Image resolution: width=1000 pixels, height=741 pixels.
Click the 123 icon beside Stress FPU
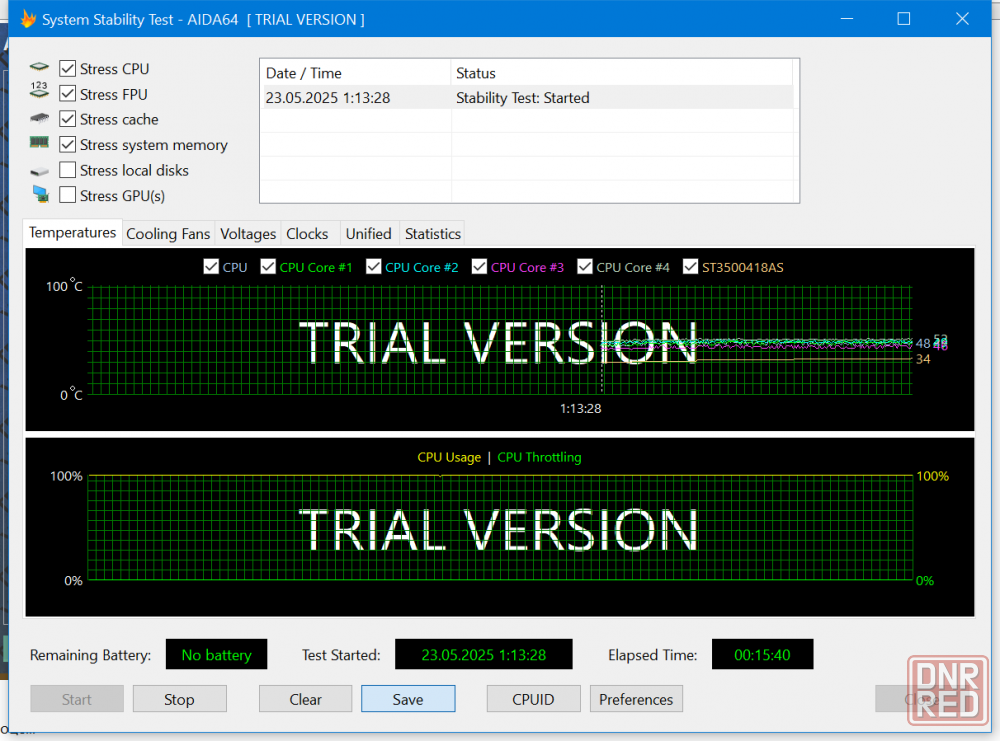click(39, 93)
